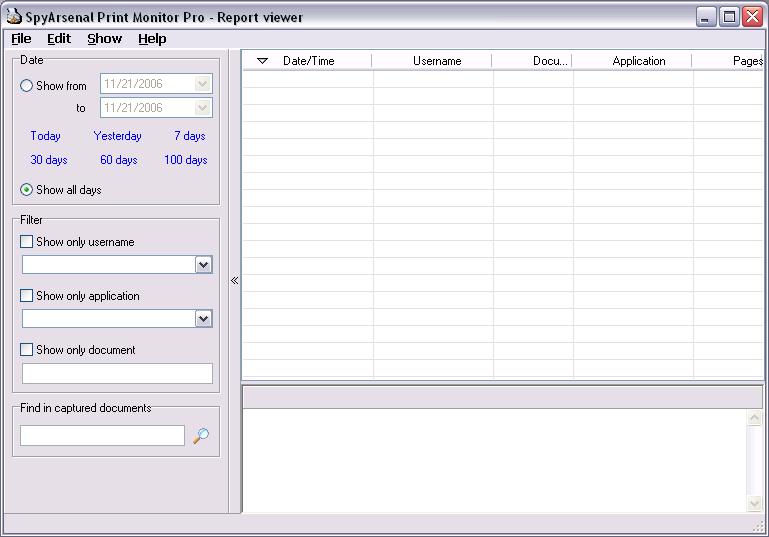This screenshot has height=537, width=769.
Task: Click the Yesterday link
Action: point(117,136)
